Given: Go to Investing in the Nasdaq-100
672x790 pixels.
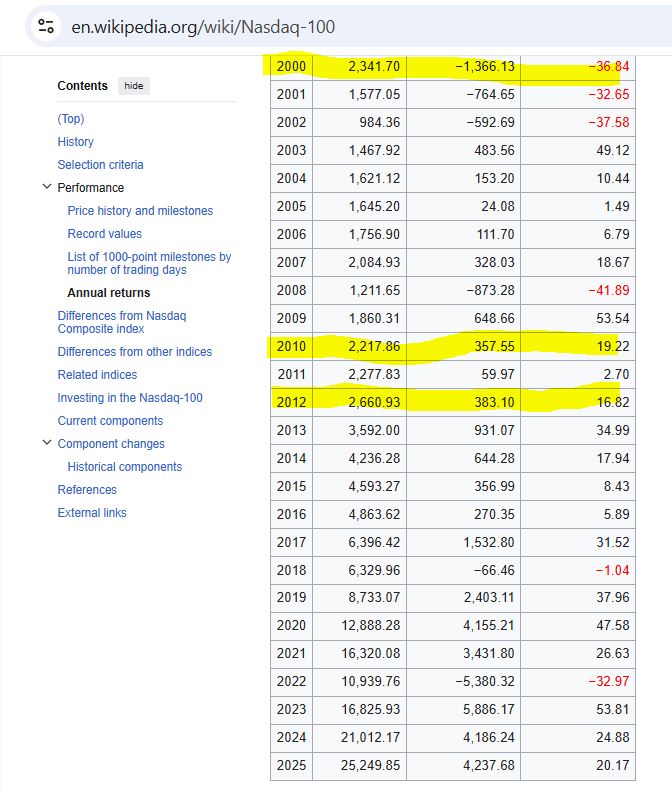Looking at the screenshot, I should (x=130, y=398).
